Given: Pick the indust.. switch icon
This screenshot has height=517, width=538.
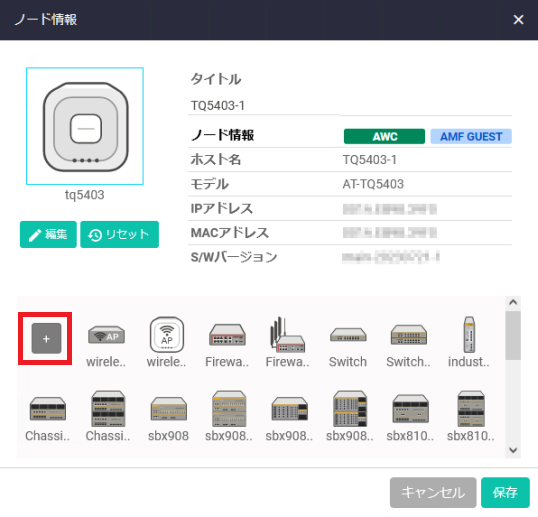Looking at the screenshot, I should tap(469, 334).
